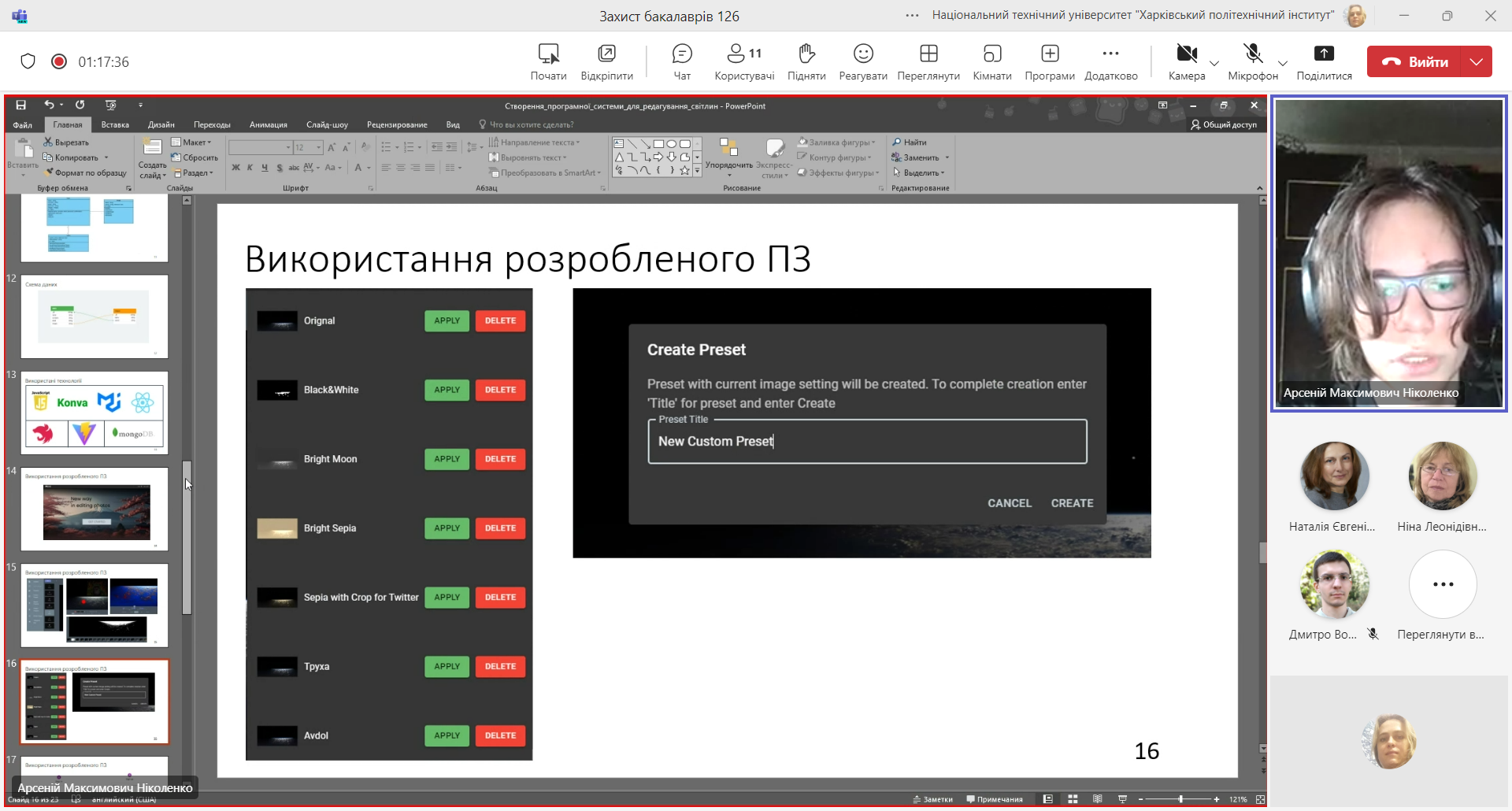View the remaining participants (Переглянути в...)
Screen dimensions: 1512x811
coord(1443,584)
